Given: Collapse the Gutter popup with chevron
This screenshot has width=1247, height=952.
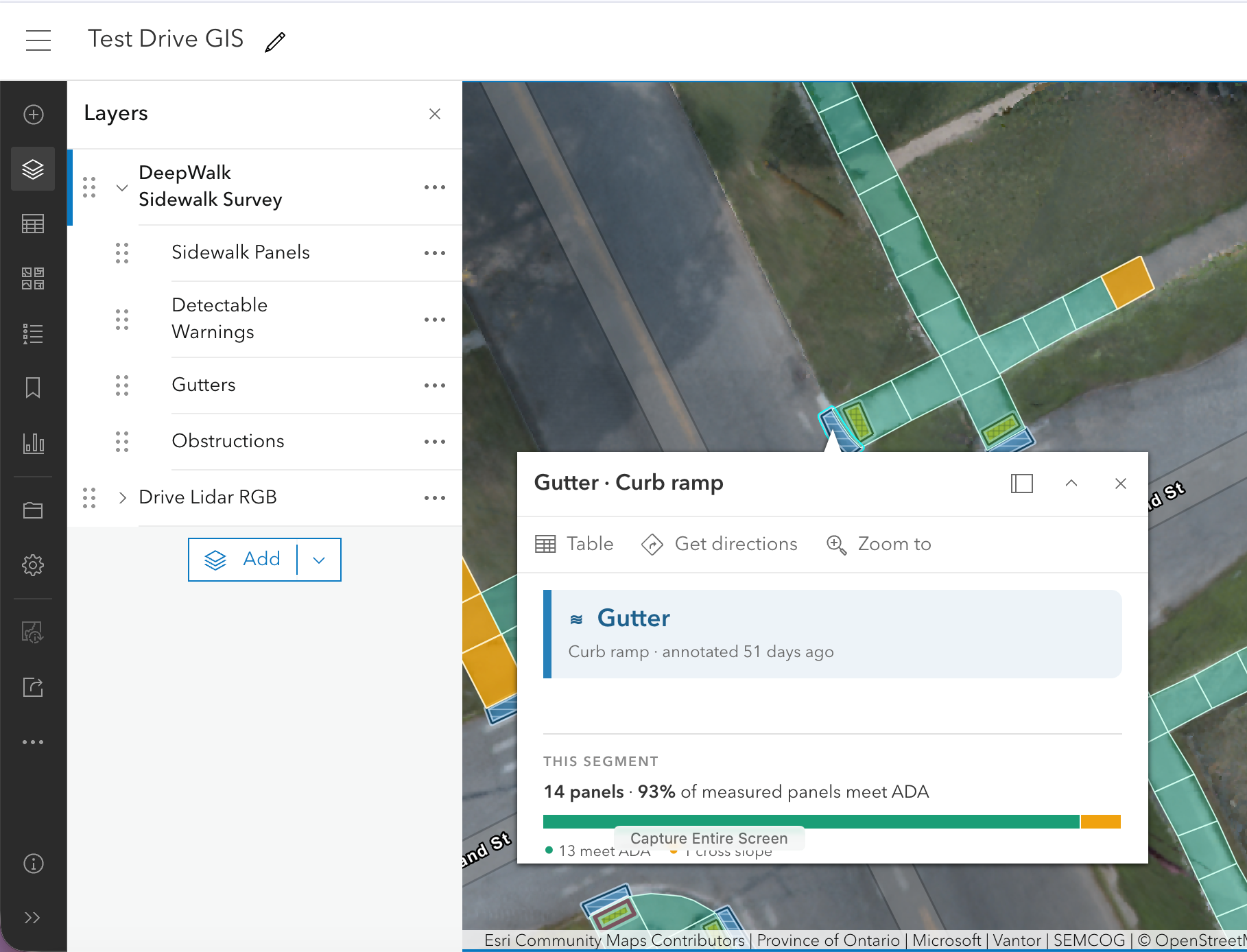Looking at the screenshot, I should 1071,484.
